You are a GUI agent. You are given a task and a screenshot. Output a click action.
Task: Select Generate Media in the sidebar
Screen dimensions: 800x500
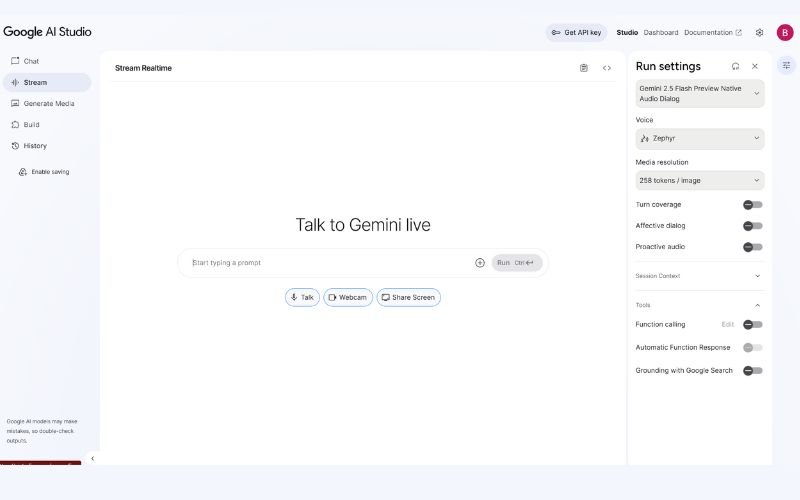48,103
